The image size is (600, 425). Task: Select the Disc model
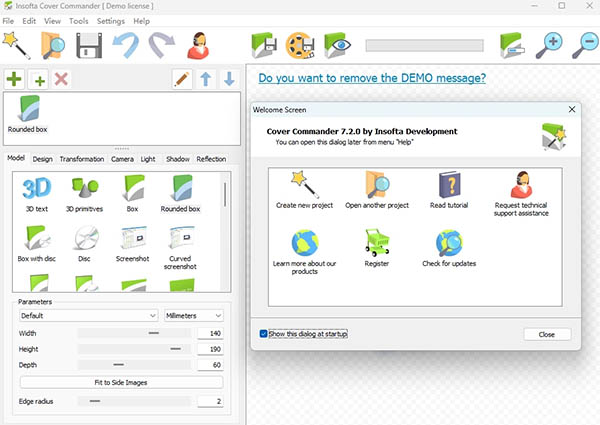tap(85, 244)
